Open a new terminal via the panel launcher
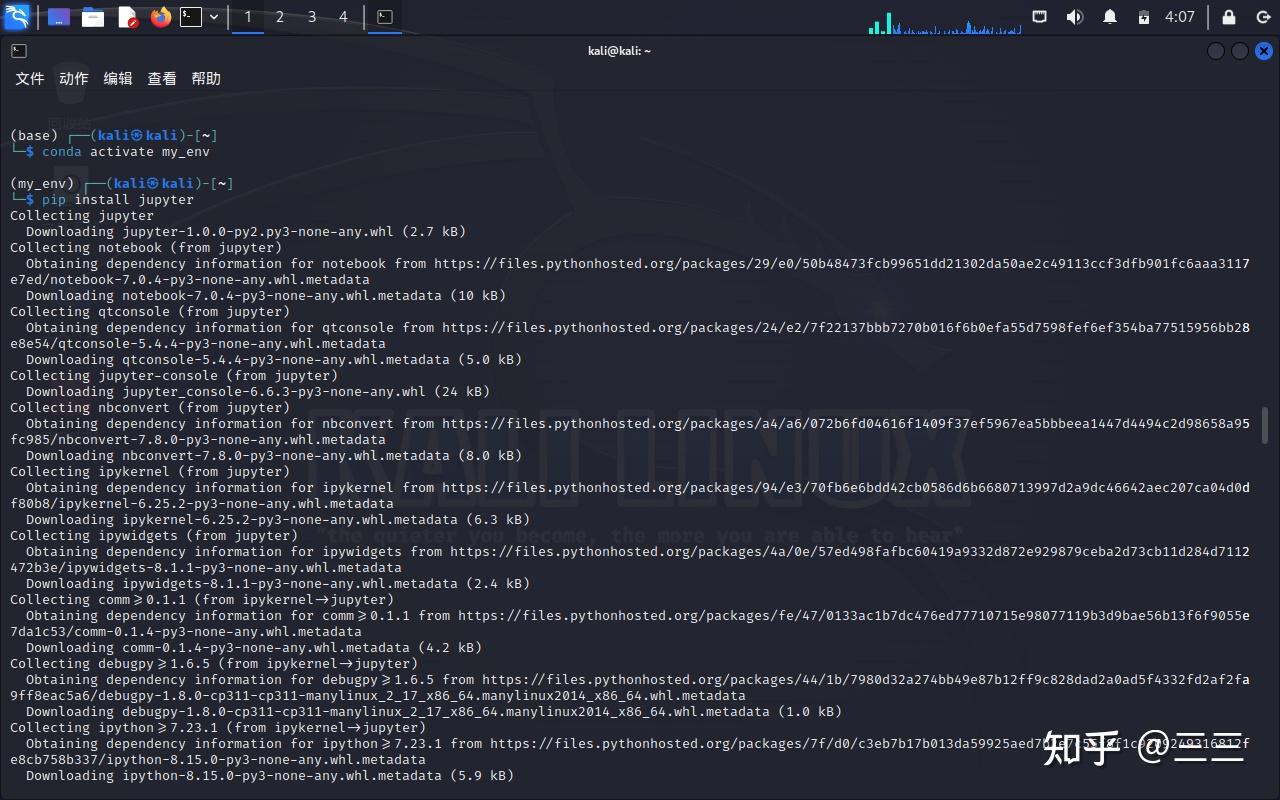 click(x=190, y=16)
